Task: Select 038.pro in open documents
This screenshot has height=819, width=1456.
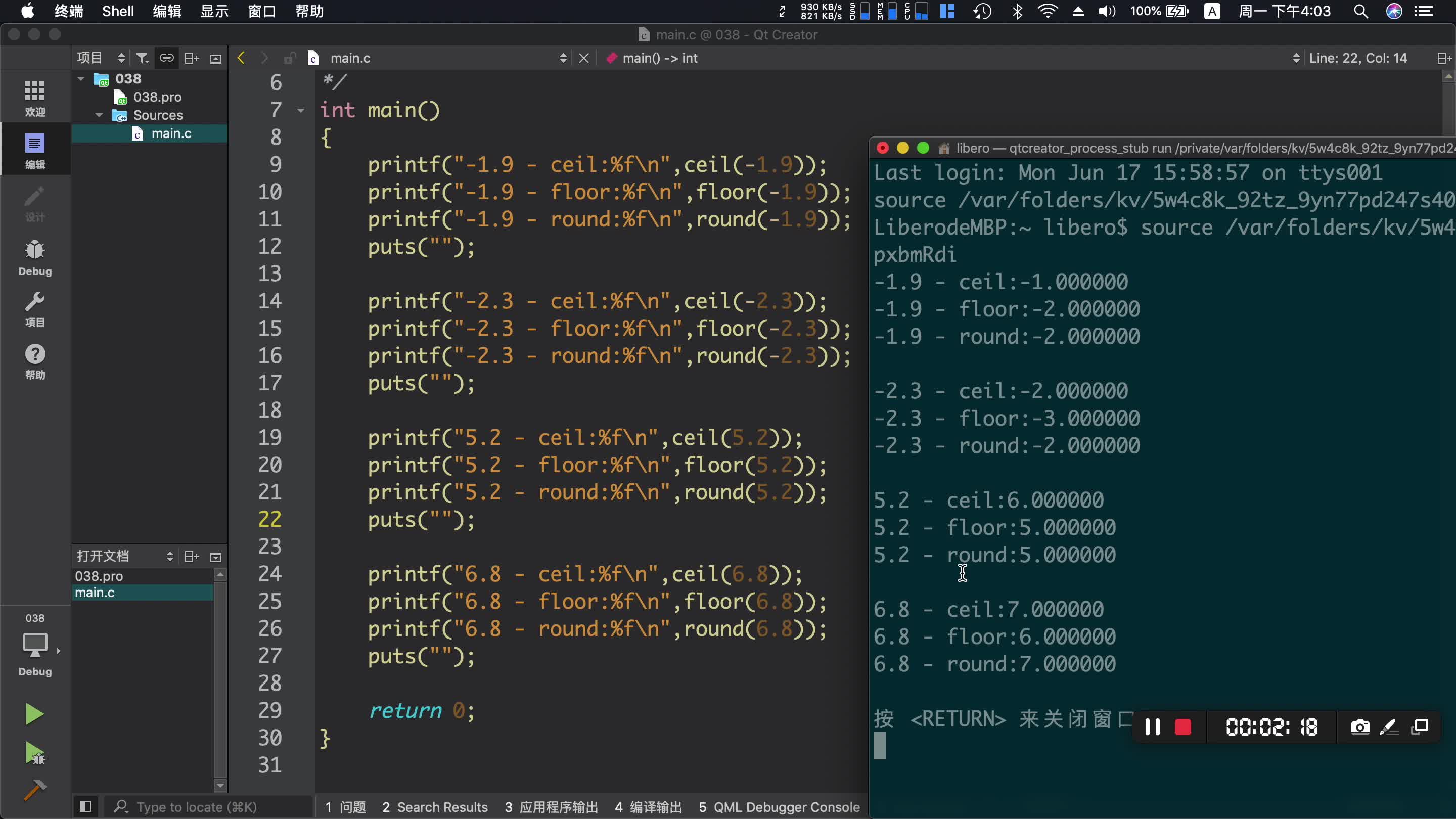Action: [x=100, y=576]
